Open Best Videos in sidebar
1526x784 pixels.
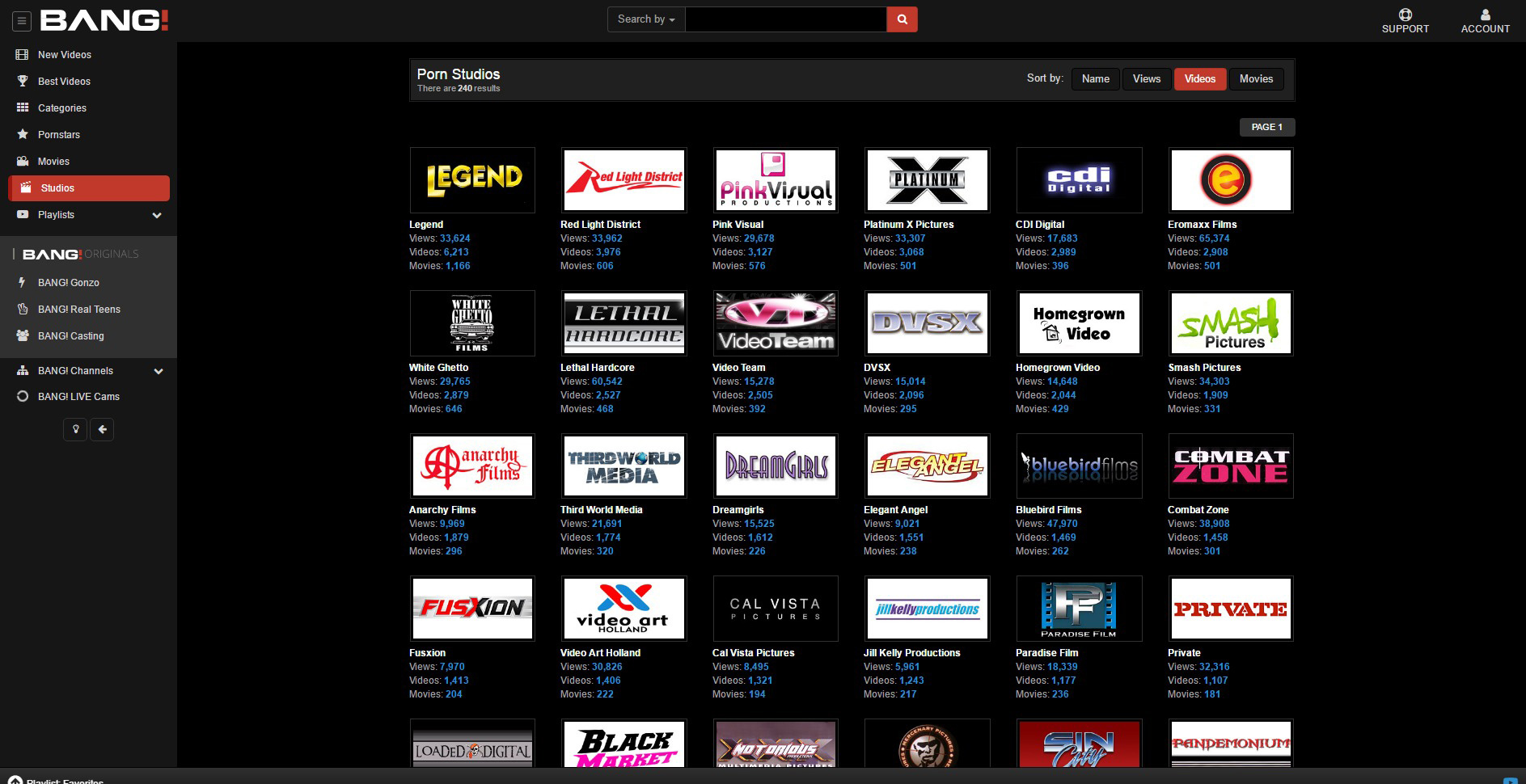pos(64,81)
